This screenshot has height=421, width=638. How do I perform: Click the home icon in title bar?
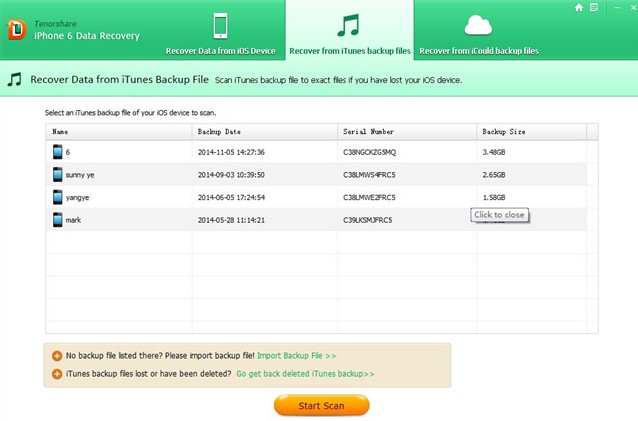[579, 7]
